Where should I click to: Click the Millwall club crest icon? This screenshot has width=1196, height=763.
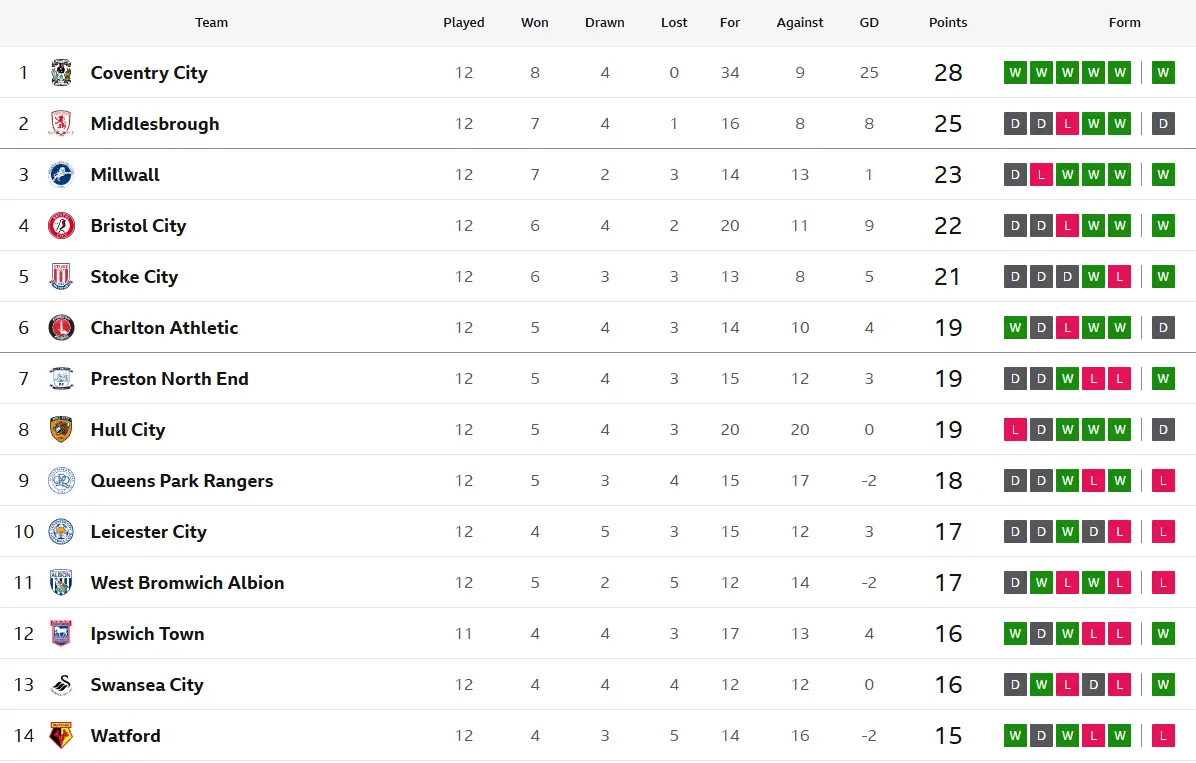tap(61, 175)
